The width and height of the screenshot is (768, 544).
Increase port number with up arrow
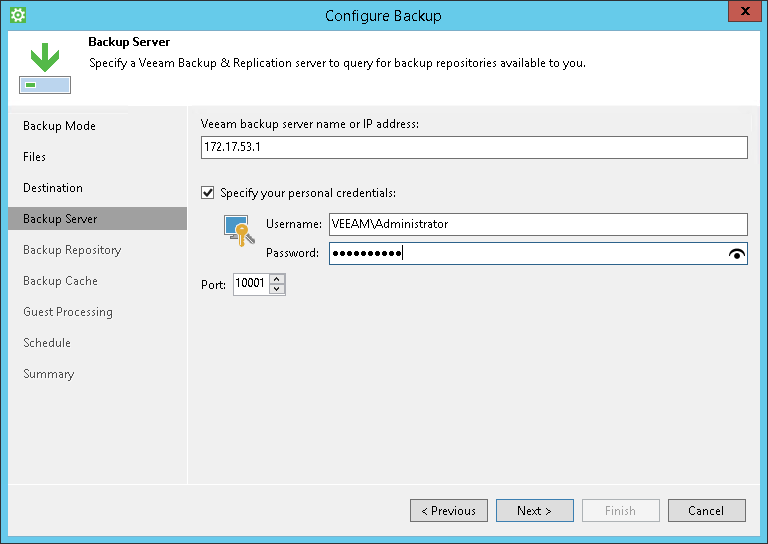(277, 279)
